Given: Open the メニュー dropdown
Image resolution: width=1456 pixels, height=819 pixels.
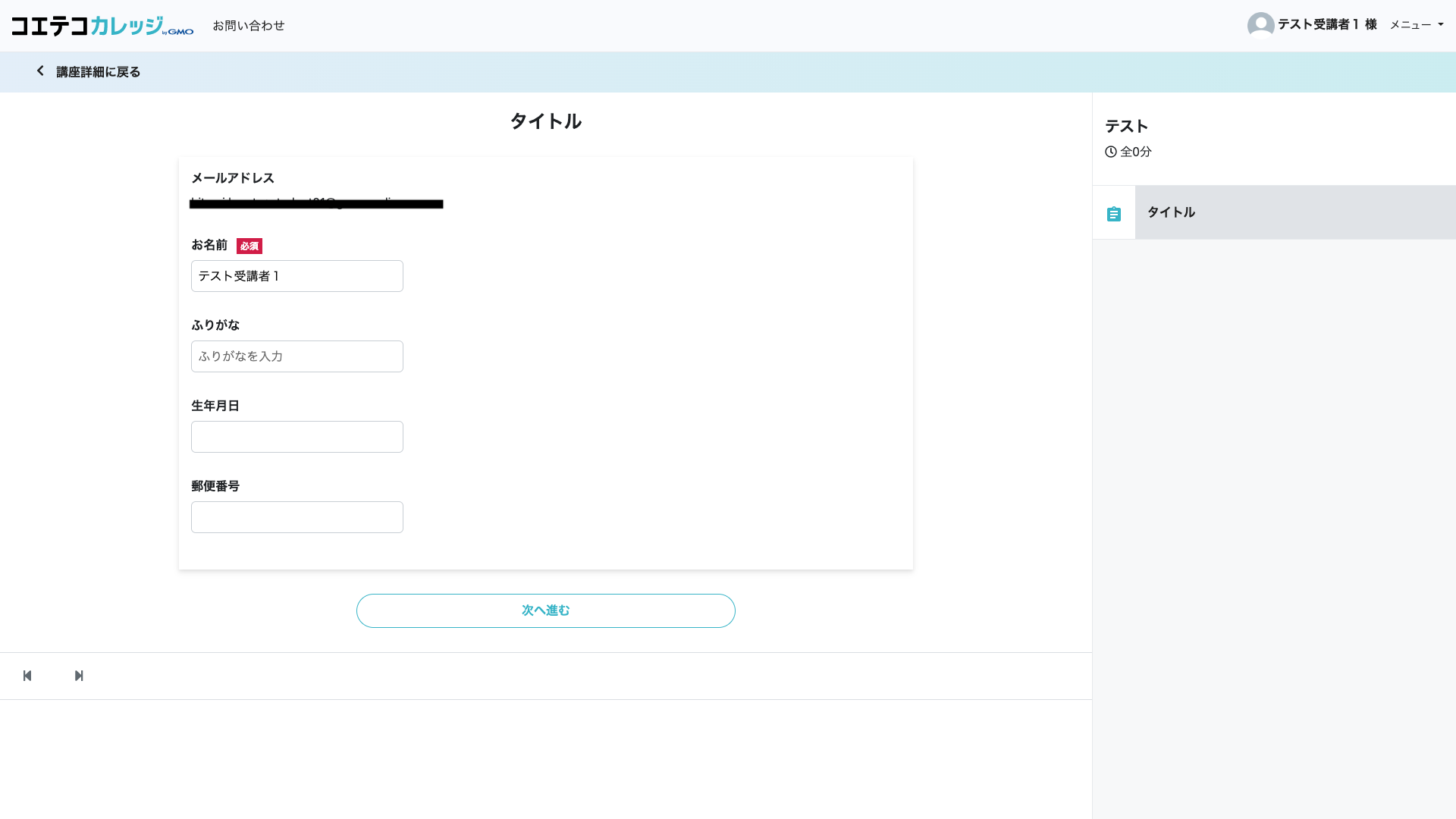Looking at the screenshot, I should click(x=1410, y=25).
